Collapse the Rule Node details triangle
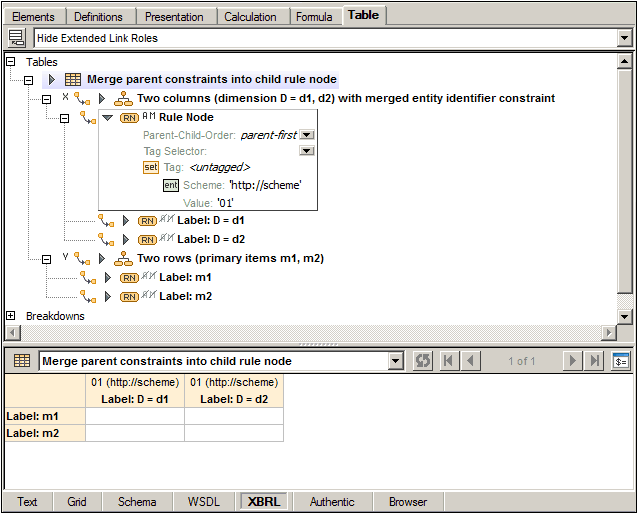Viewport: 638px width, 514px height. click(107, 117)
